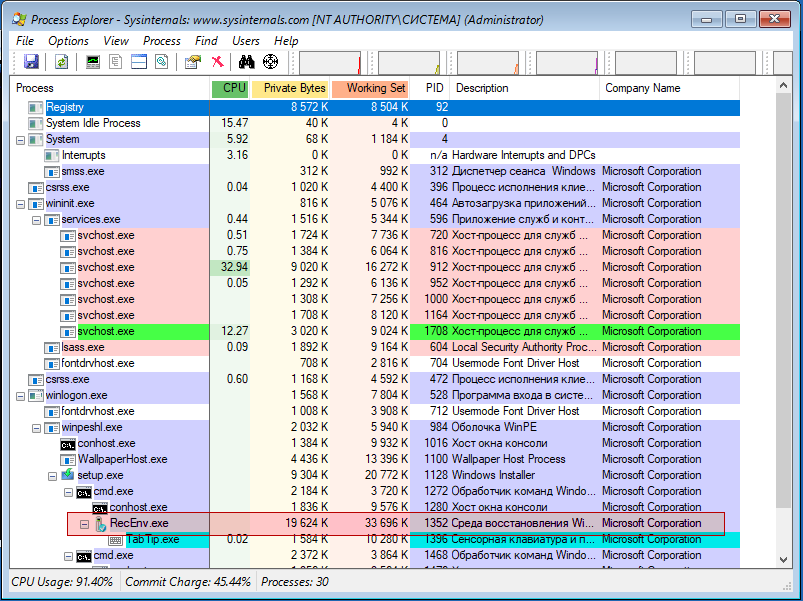
Task: Click 'Processes: 30' in status bar
Action: point(295,582)
